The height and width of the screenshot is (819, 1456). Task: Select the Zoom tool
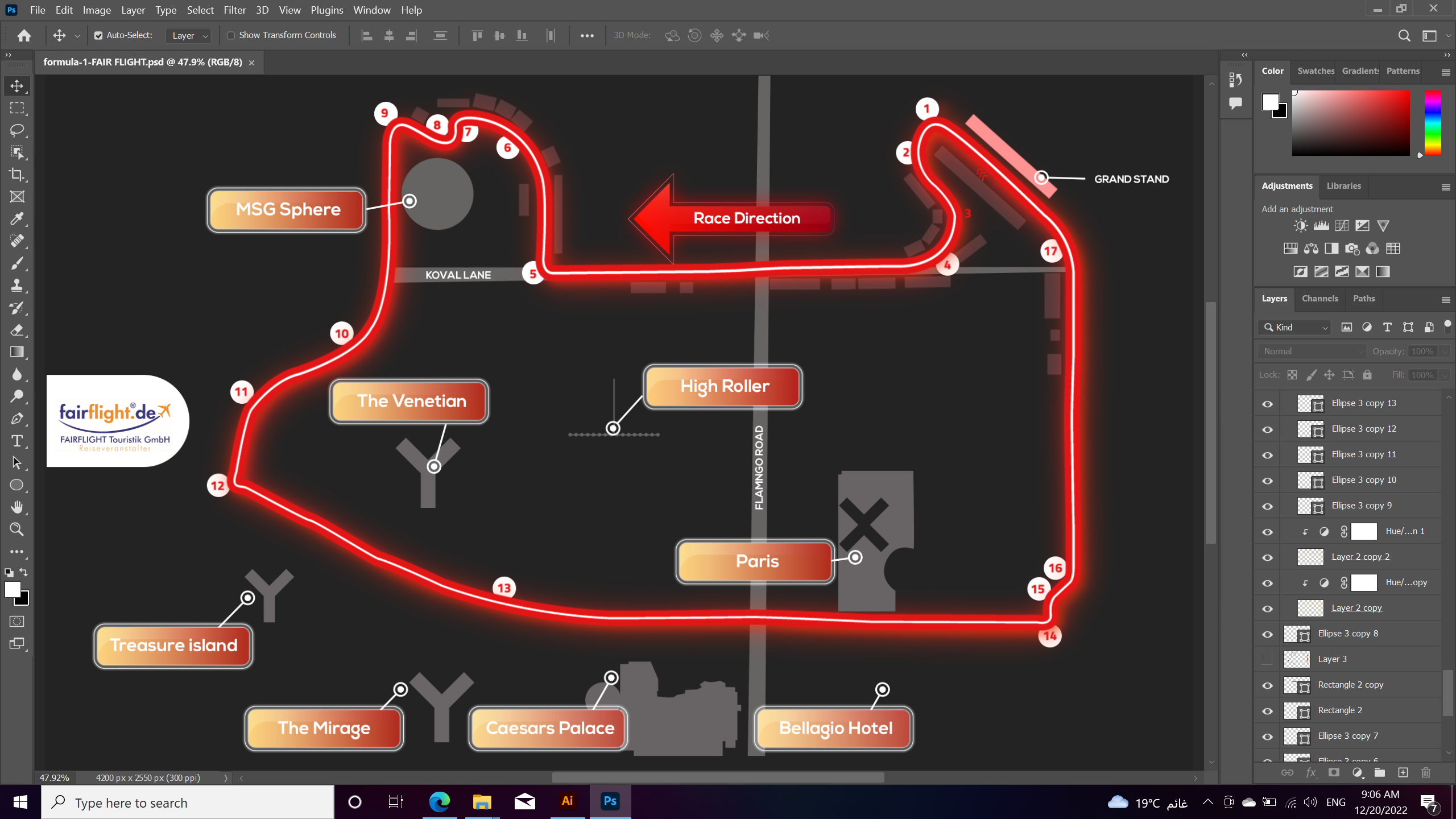(x=17, y=530)
